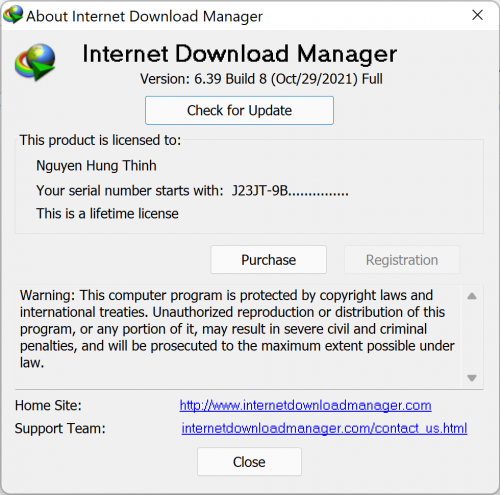The width and height of the screenshot is (500, 495).
Task: Click the Internet Download Manager heading
Action: coord(239,54)
